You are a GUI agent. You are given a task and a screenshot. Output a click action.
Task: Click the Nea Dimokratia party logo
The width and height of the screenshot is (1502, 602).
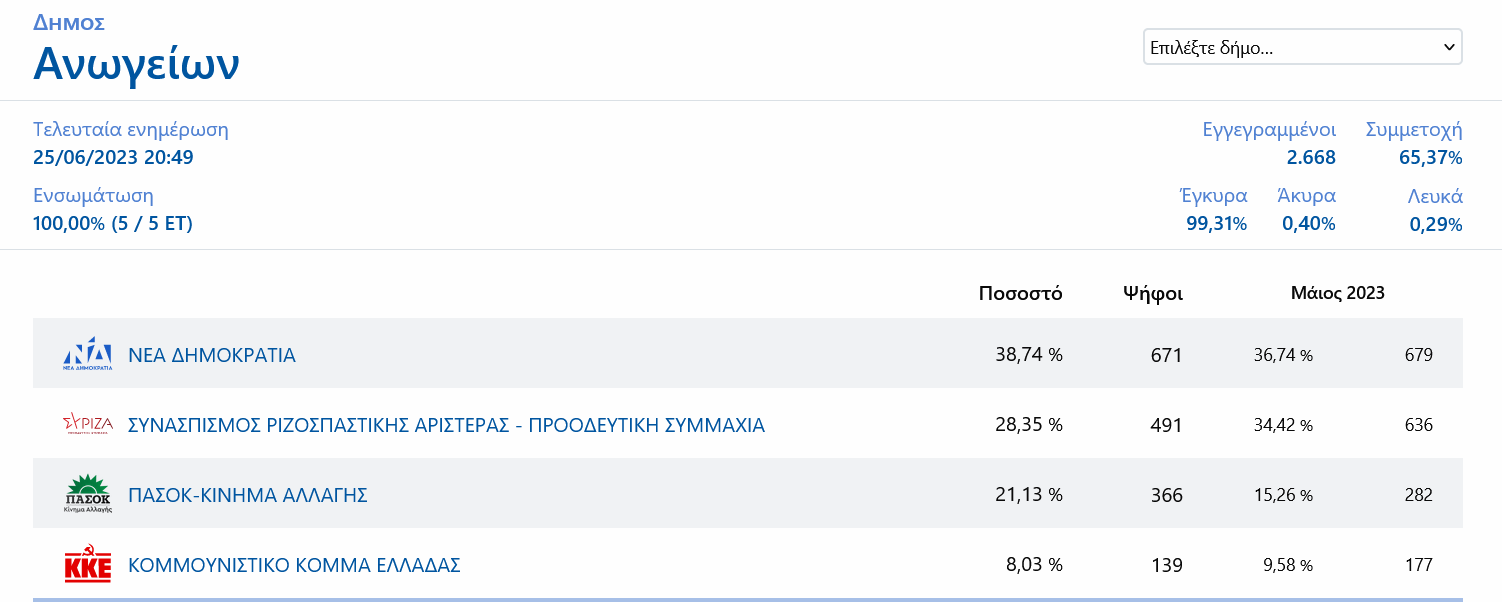pyautogui.click(x=88, y=354)
